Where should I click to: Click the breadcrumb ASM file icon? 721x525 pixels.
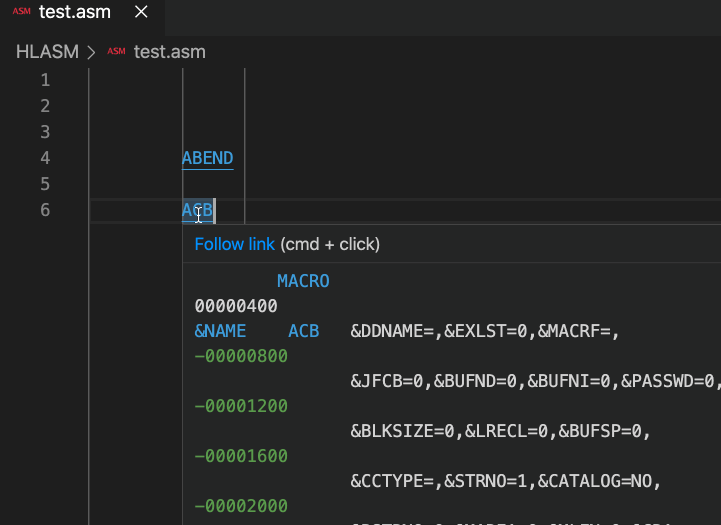point(116,51)
